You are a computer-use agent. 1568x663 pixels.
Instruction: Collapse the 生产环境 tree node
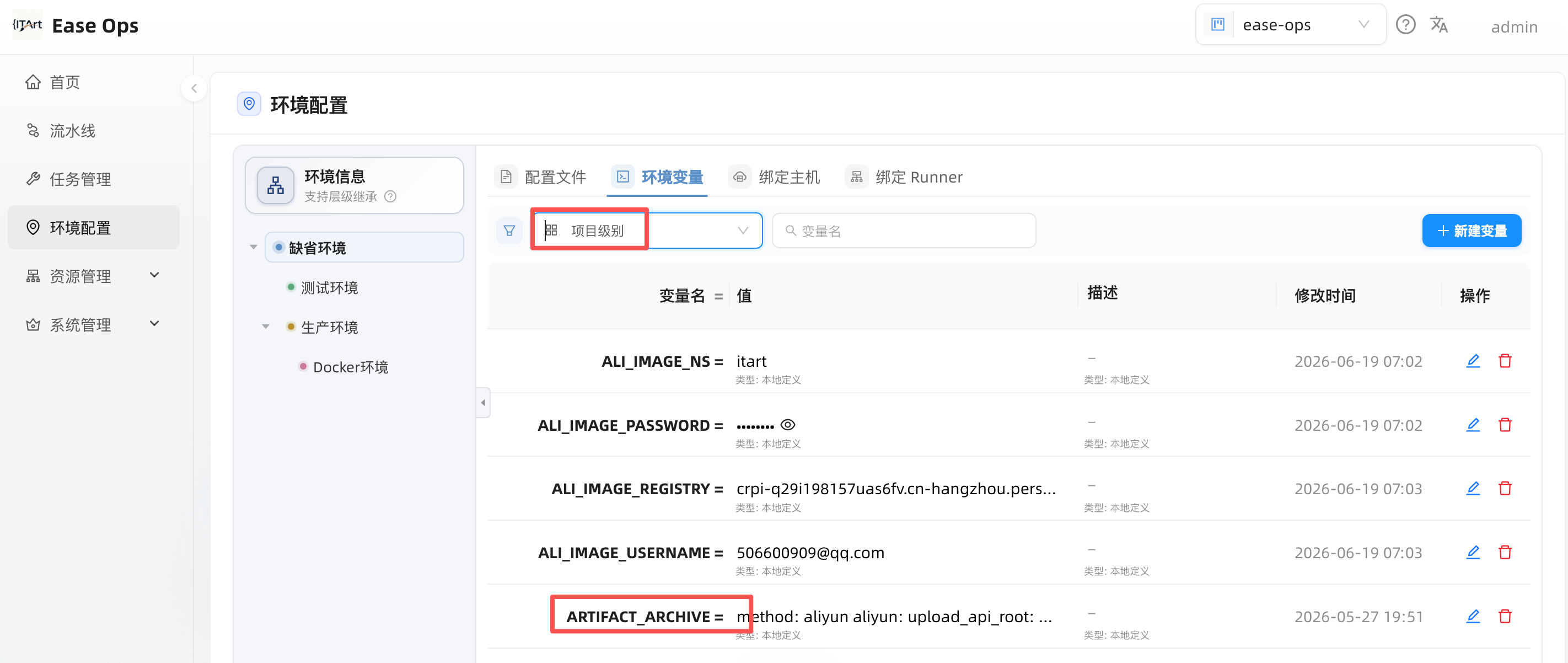tap(266, 327)
